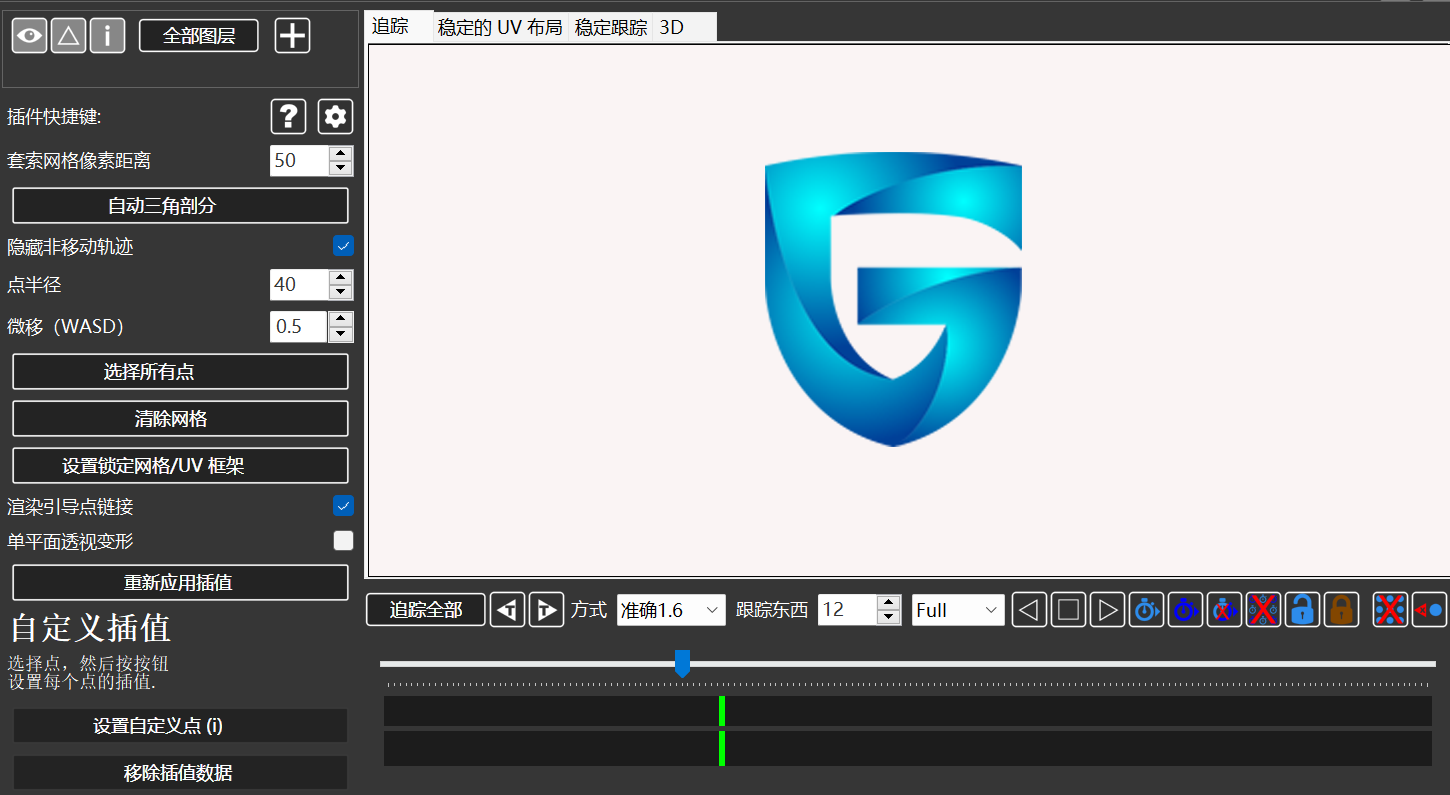Viewport: 1450px width, 795px height.
Task: Click the 跟踪东西 value field
Action: click(x=847, y=610)
